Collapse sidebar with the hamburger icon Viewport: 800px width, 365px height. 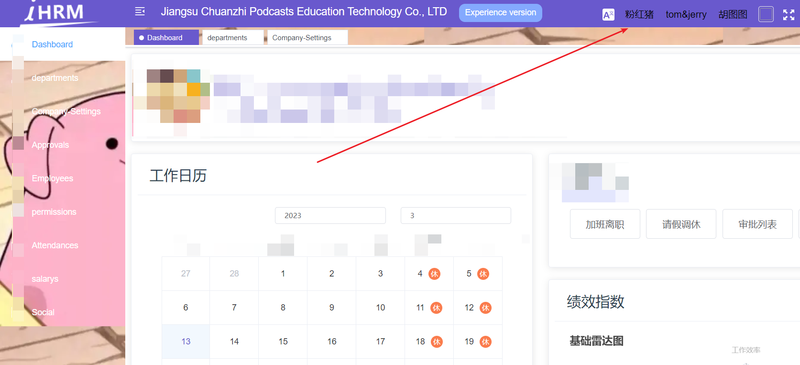pyautogui.click(x=140, y=12)
